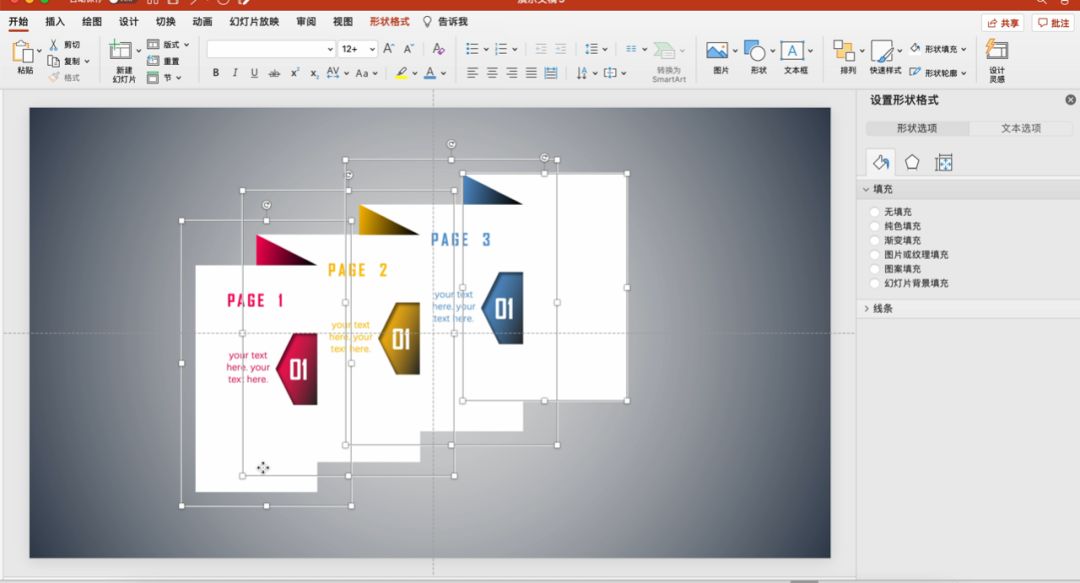
Task: Open the Size & Properties tab in format pane
Action: pos(944,163)
